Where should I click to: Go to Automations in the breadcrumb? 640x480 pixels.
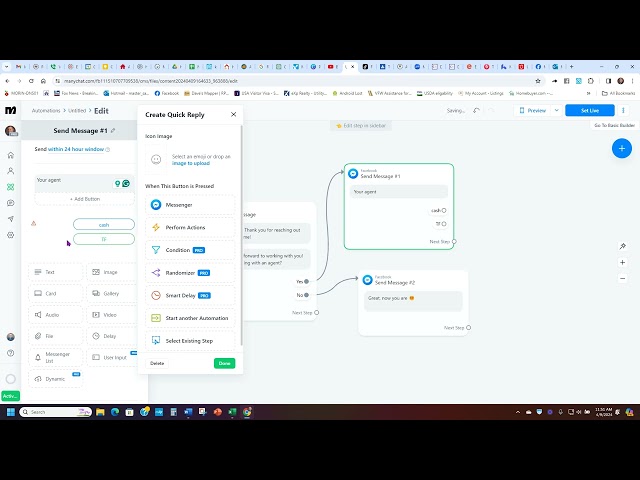click(46, 111)
